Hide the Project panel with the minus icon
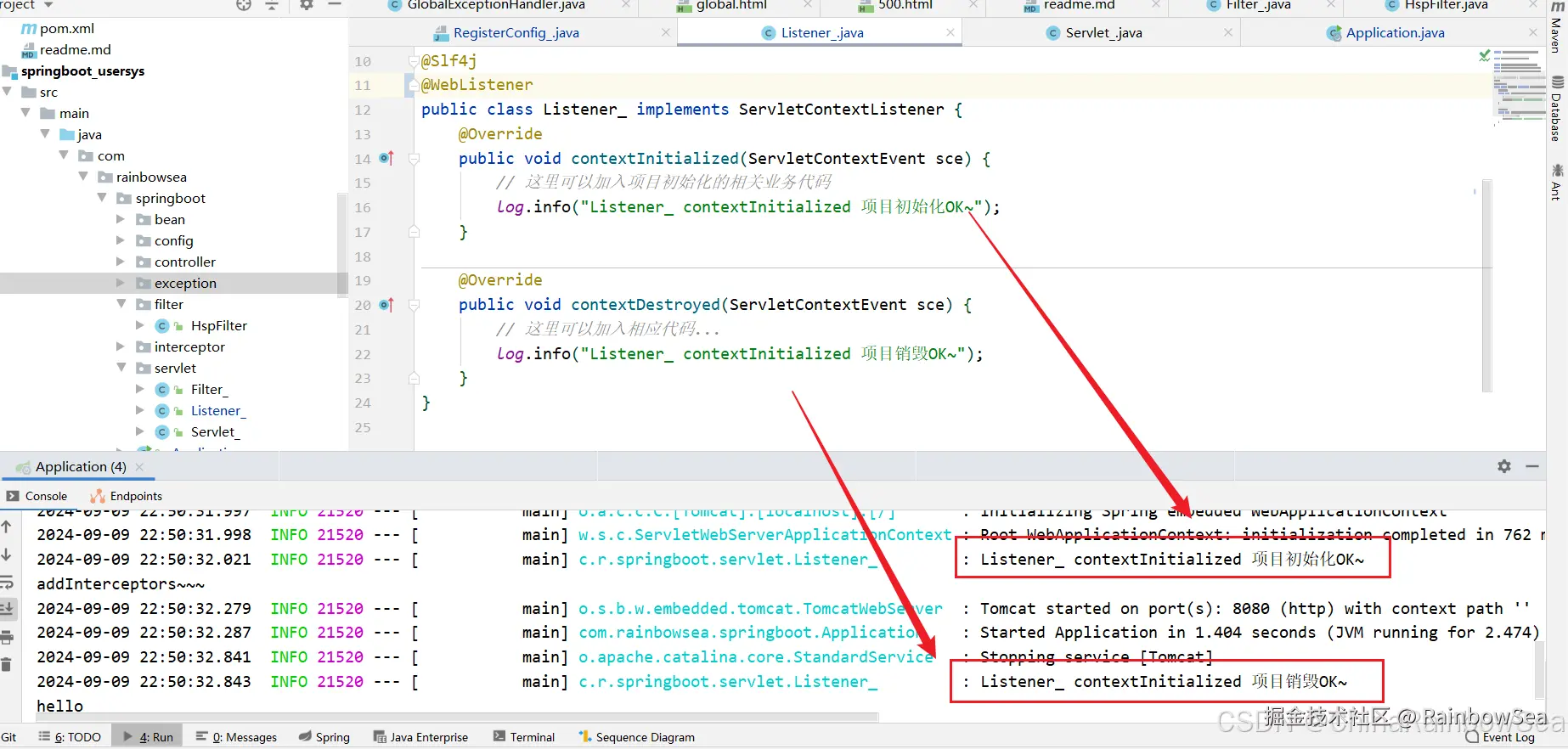The image size is (1568, 749). coord(335,5)
